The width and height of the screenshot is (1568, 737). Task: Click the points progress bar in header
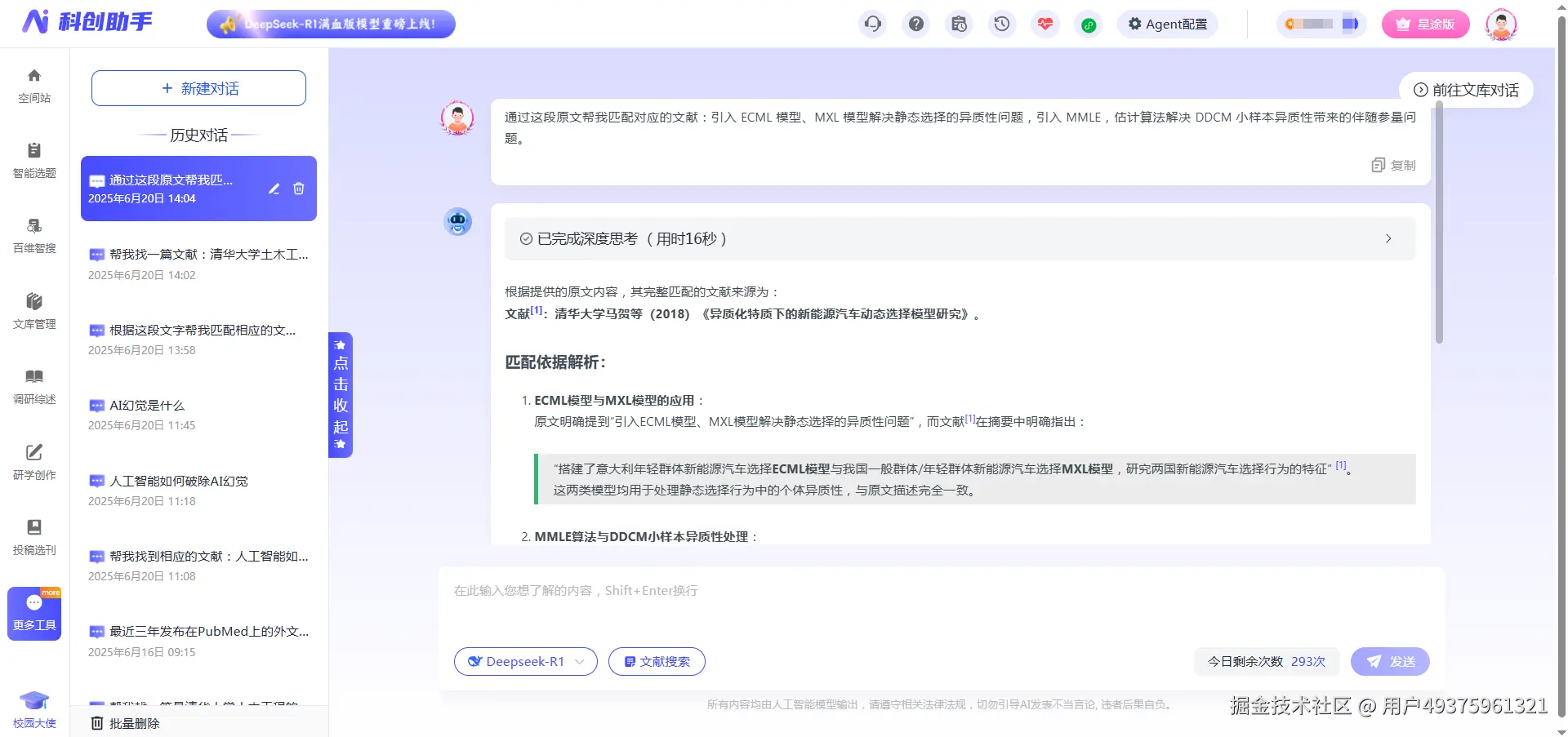[x=1321, y=24]
